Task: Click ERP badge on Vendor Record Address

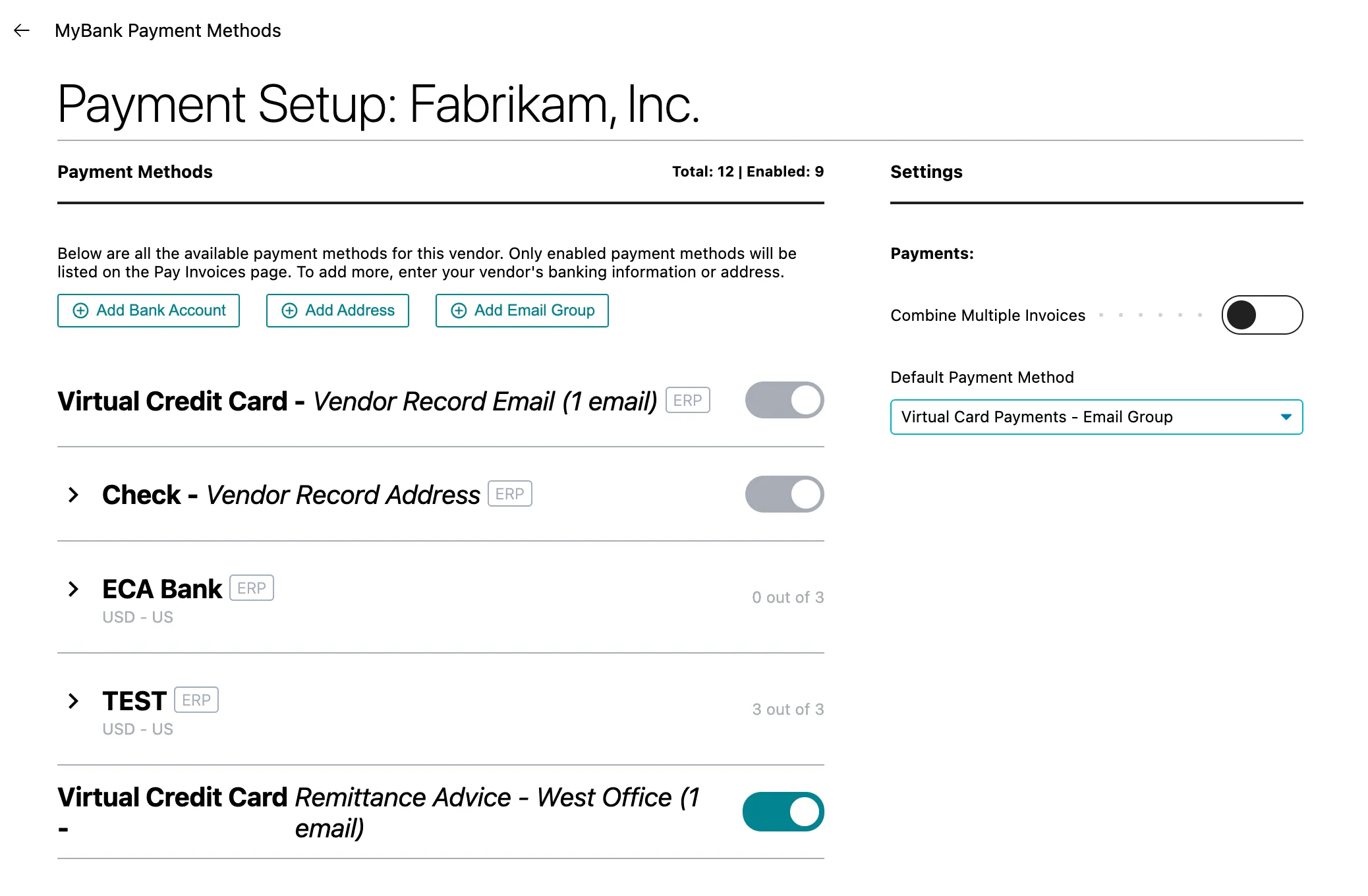Action: pyautogui.click(x=510, y=493)
